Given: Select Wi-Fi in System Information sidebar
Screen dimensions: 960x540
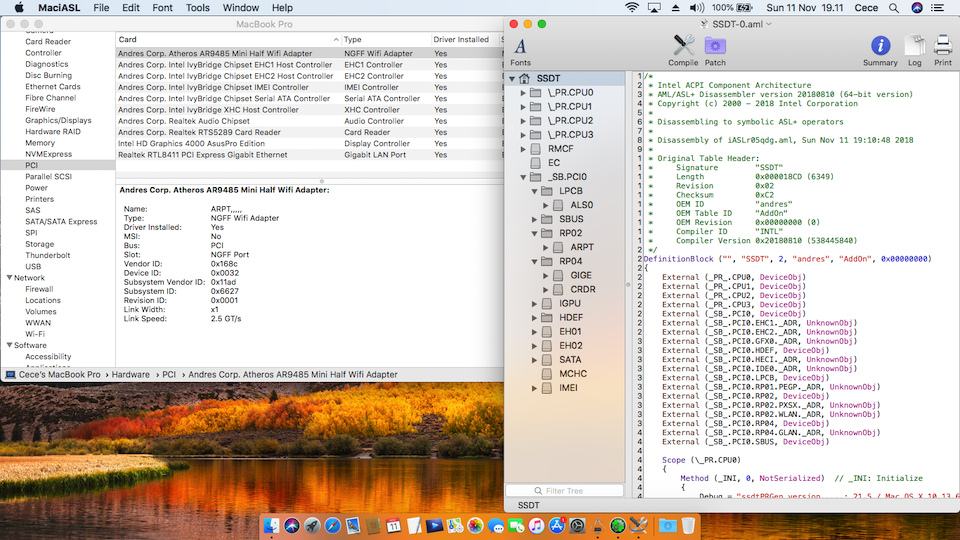Looking at the screenshot, I should (35, 334).
